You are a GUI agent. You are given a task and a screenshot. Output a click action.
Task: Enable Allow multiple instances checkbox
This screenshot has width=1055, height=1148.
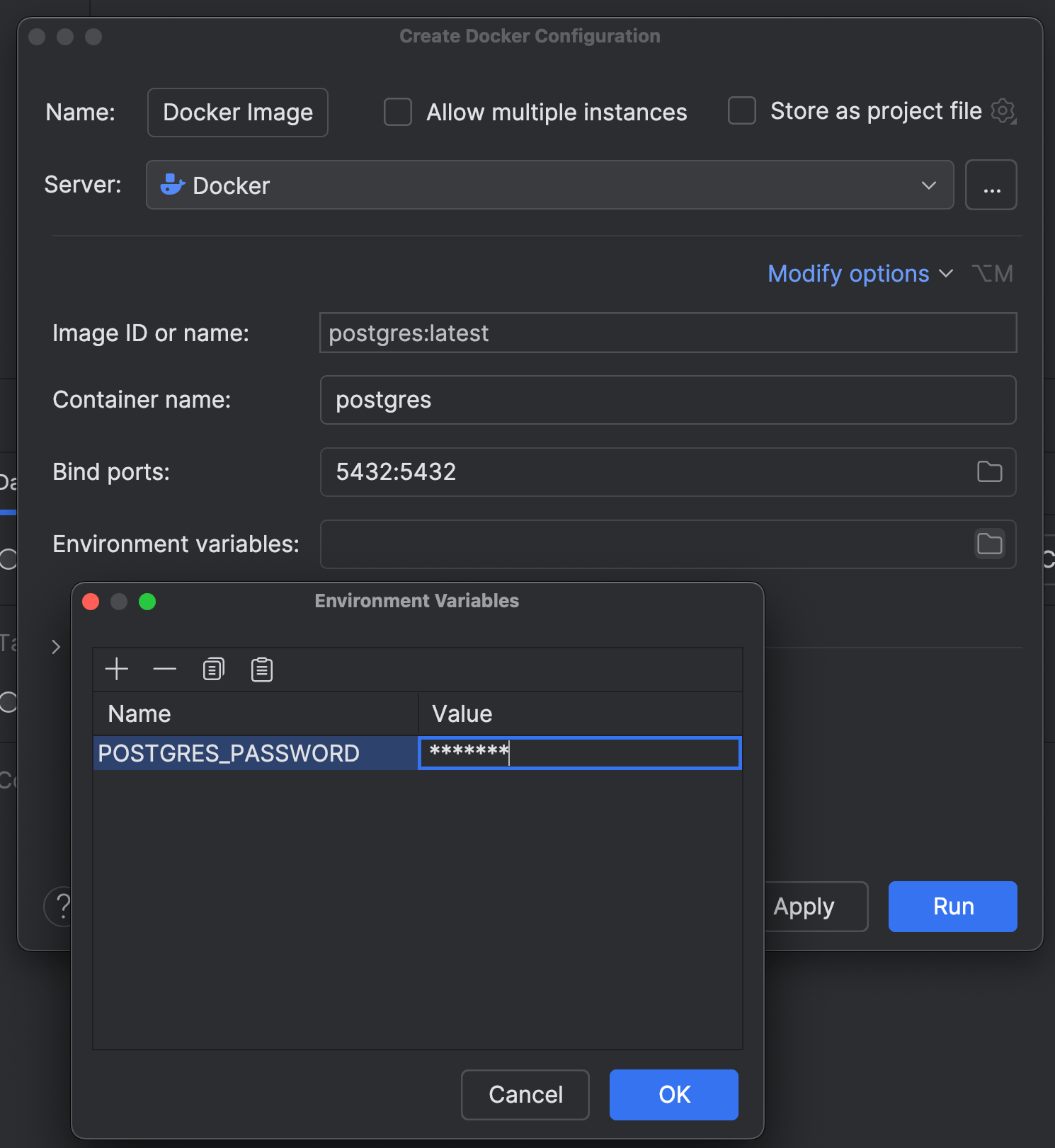(398, 112)
